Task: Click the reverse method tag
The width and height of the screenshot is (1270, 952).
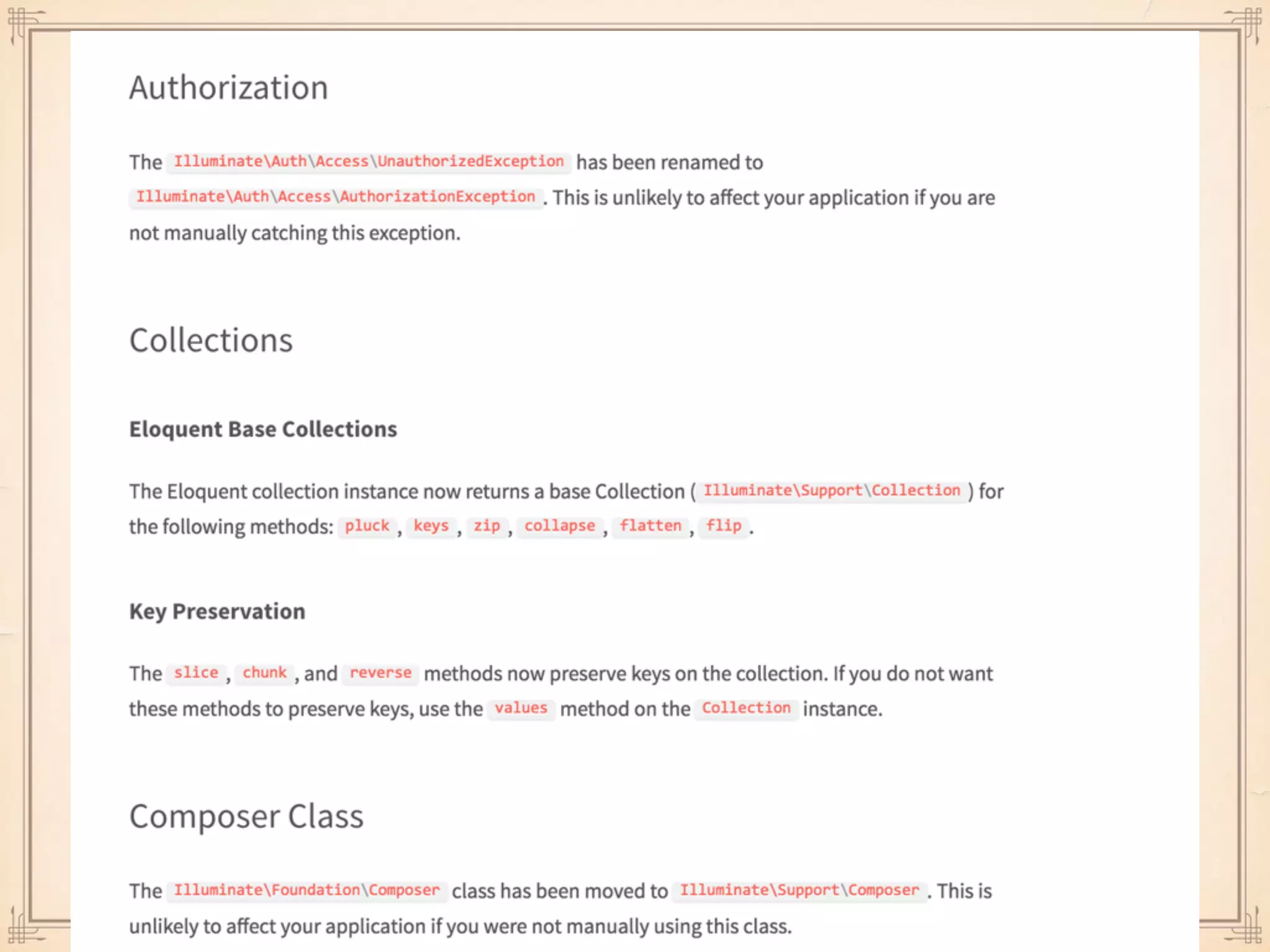Action: click(x=380, y=673)
